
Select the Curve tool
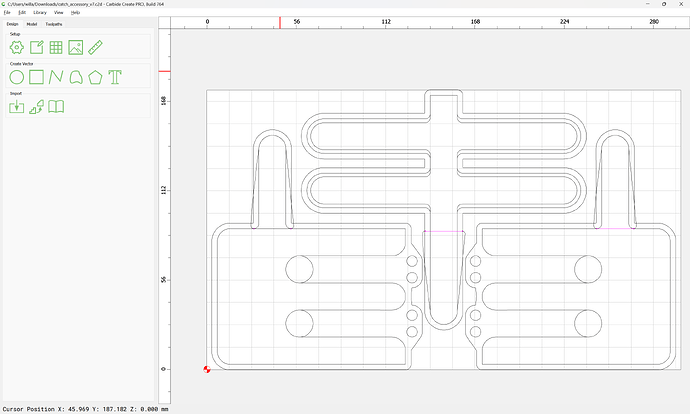coord(76,77)
